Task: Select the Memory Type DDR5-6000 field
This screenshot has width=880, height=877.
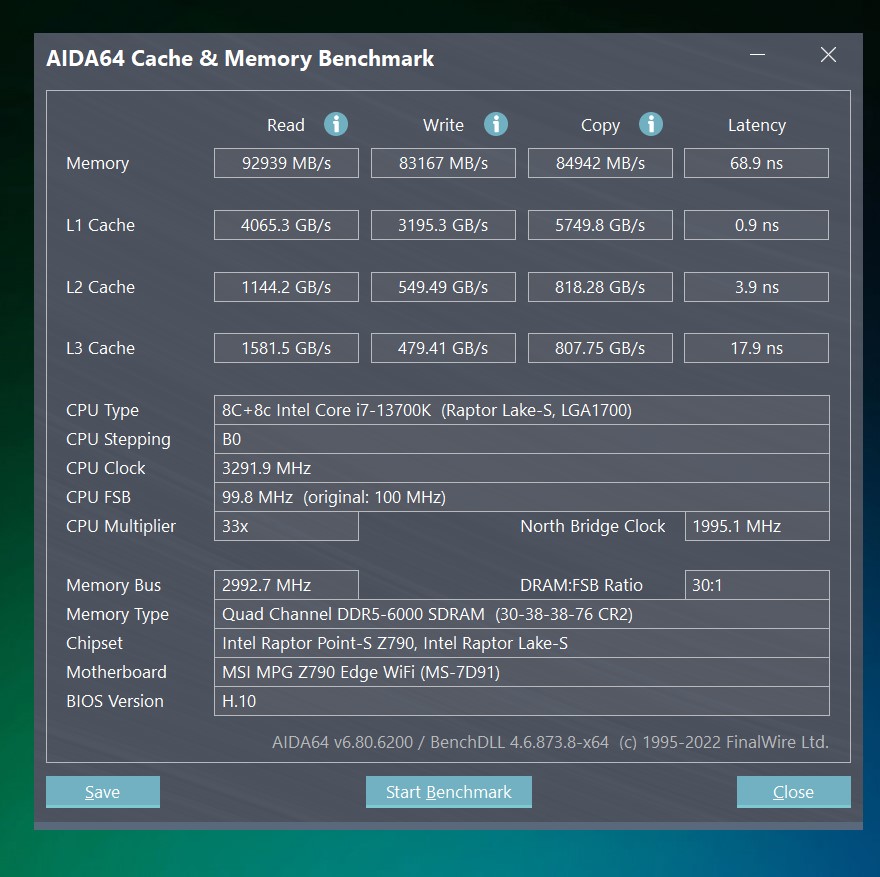Action: [522, 613]
